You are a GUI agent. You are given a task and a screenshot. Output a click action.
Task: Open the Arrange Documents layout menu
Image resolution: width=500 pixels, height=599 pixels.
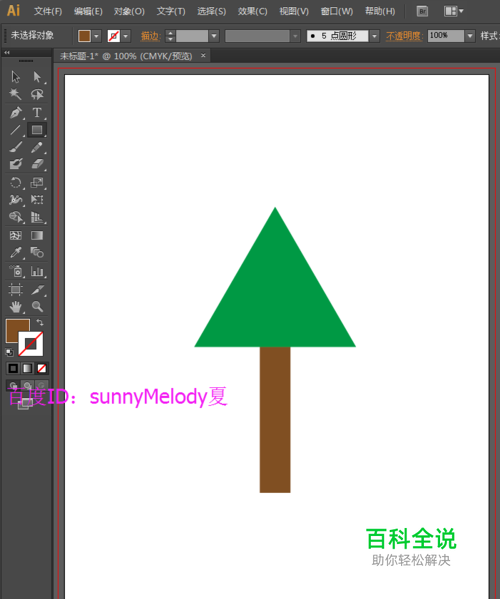pos(453,11)
